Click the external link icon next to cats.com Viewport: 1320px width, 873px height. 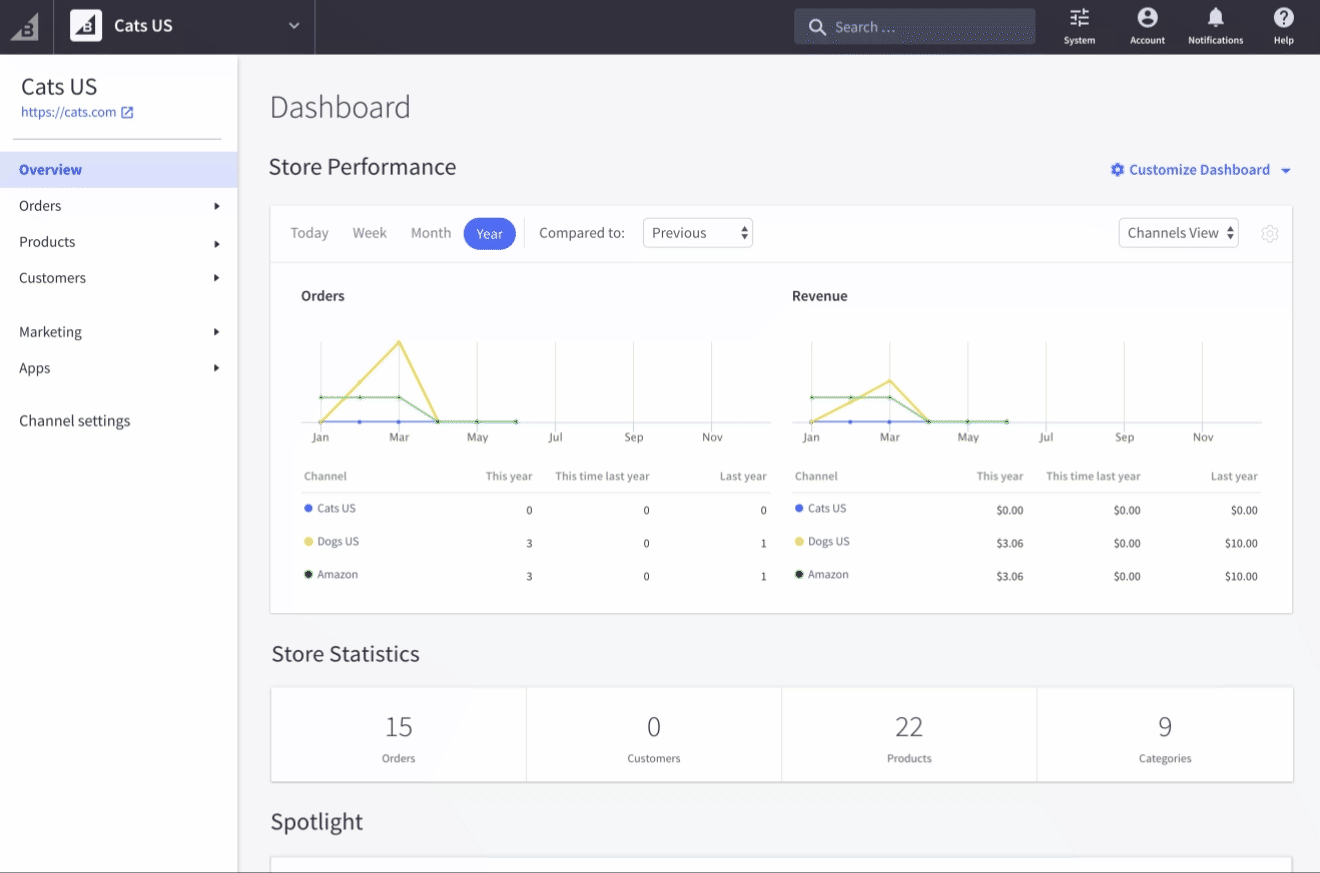pos(127,113)
